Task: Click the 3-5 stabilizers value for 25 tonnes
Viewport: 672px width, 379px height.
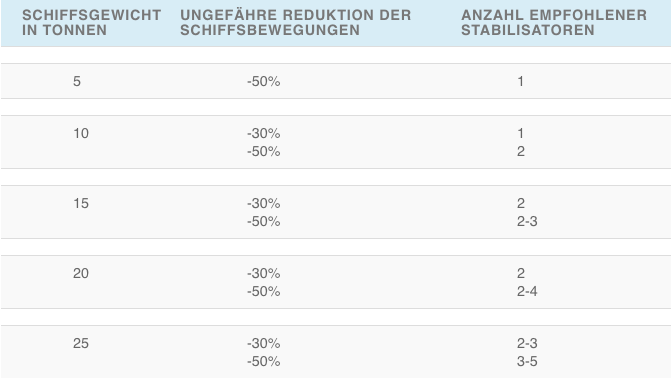Action: coord(527,361)
